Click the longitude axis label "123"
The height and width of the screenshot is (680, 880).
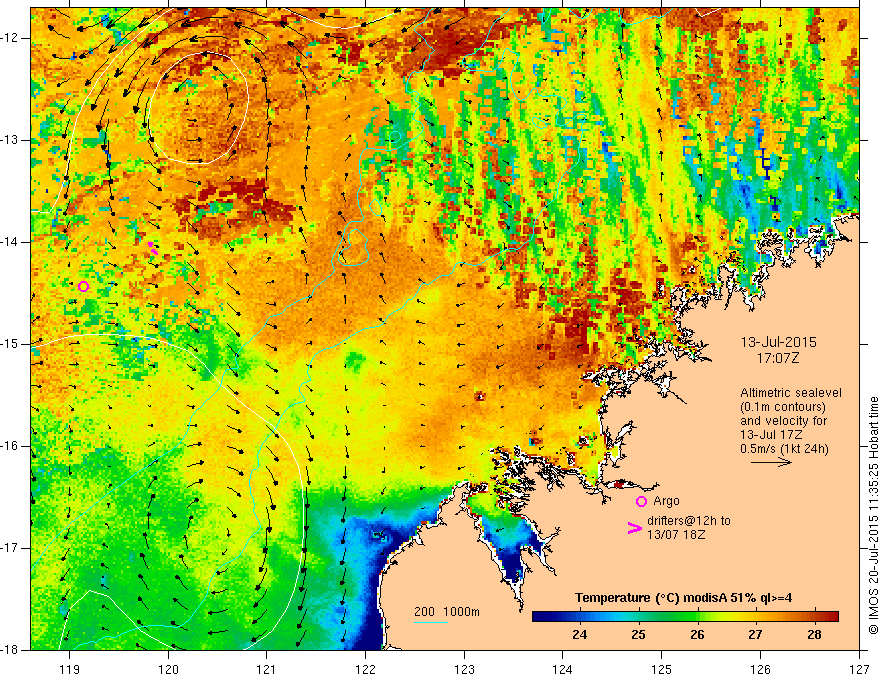(464, 669)
